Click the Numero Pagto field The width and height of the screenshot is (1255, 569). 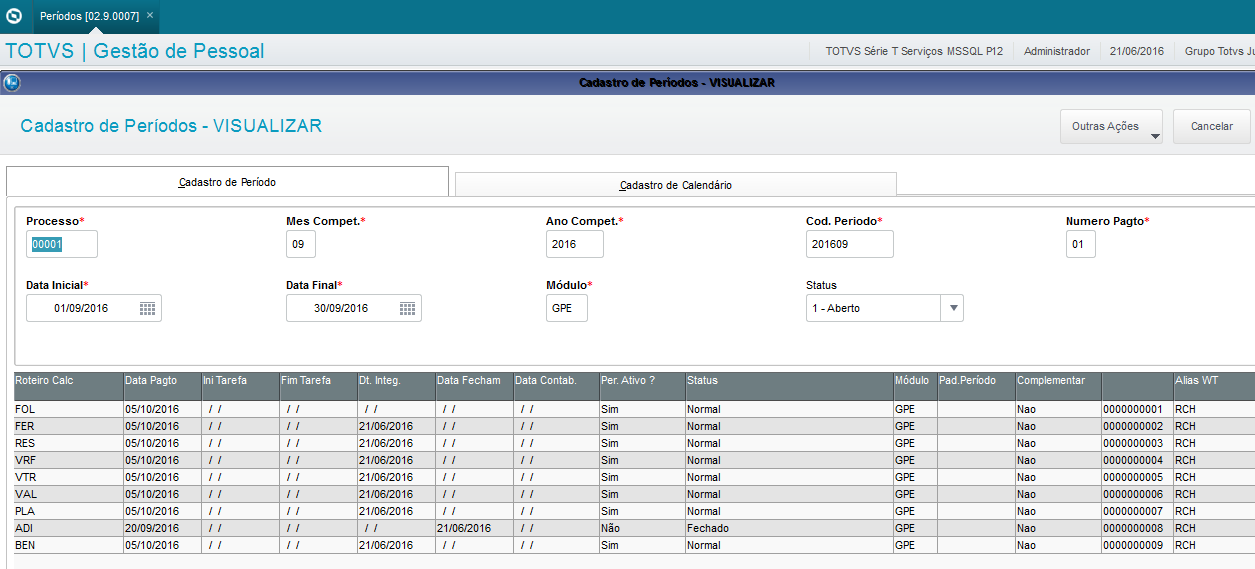coord(1081,244)
